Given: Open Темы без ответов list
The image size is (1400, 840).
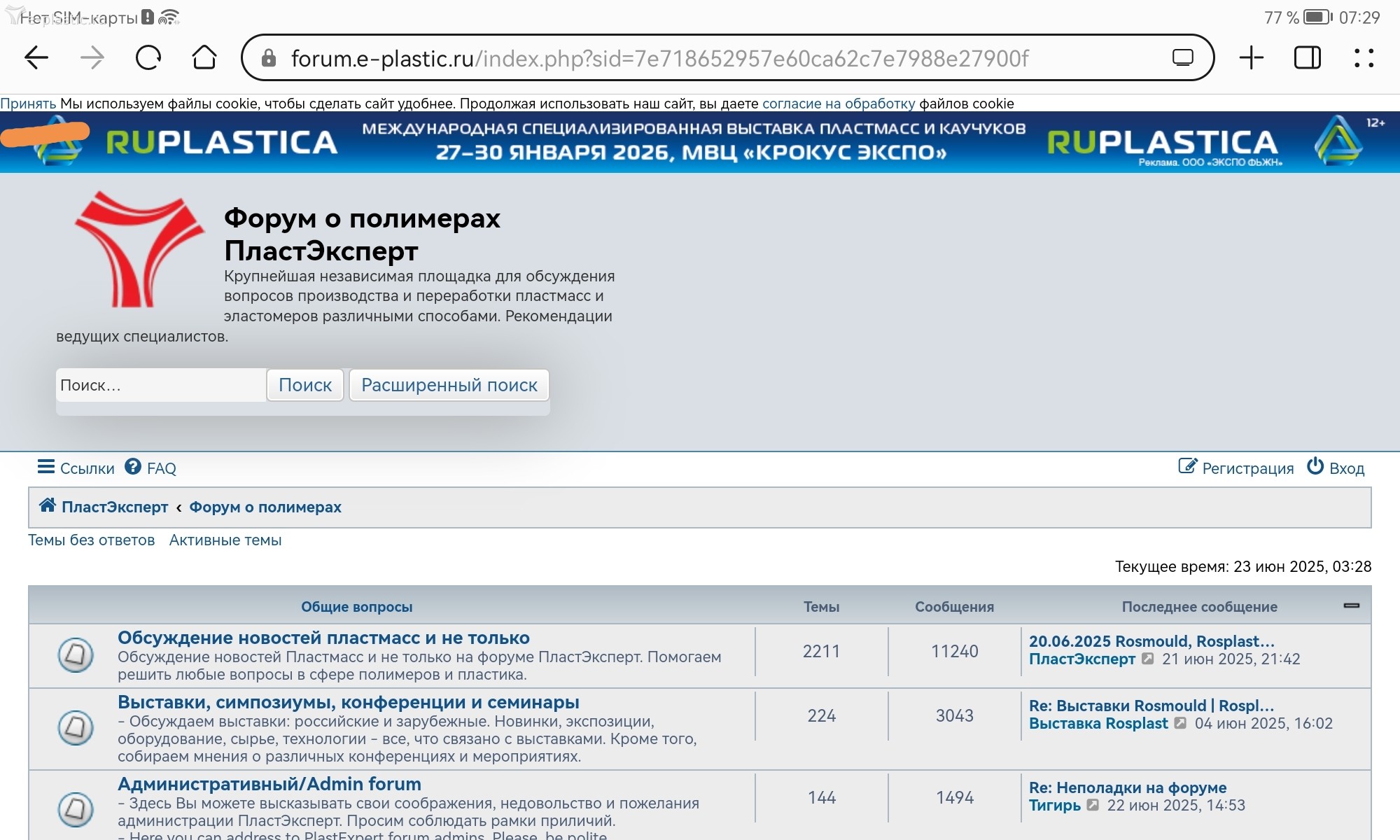Looking at the screenshot, I should pyautogui.click(x=91, y=540).
